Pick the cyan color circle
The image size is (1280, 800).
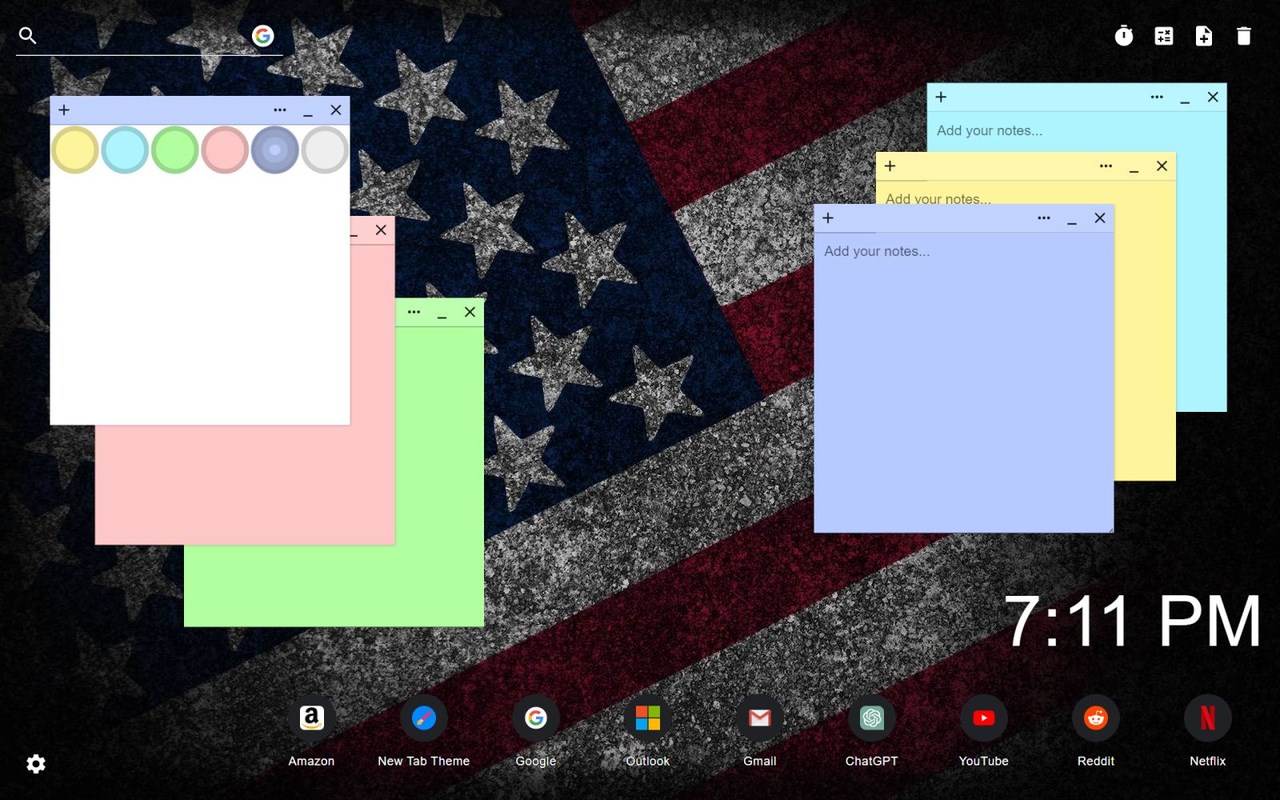(125, 150)
